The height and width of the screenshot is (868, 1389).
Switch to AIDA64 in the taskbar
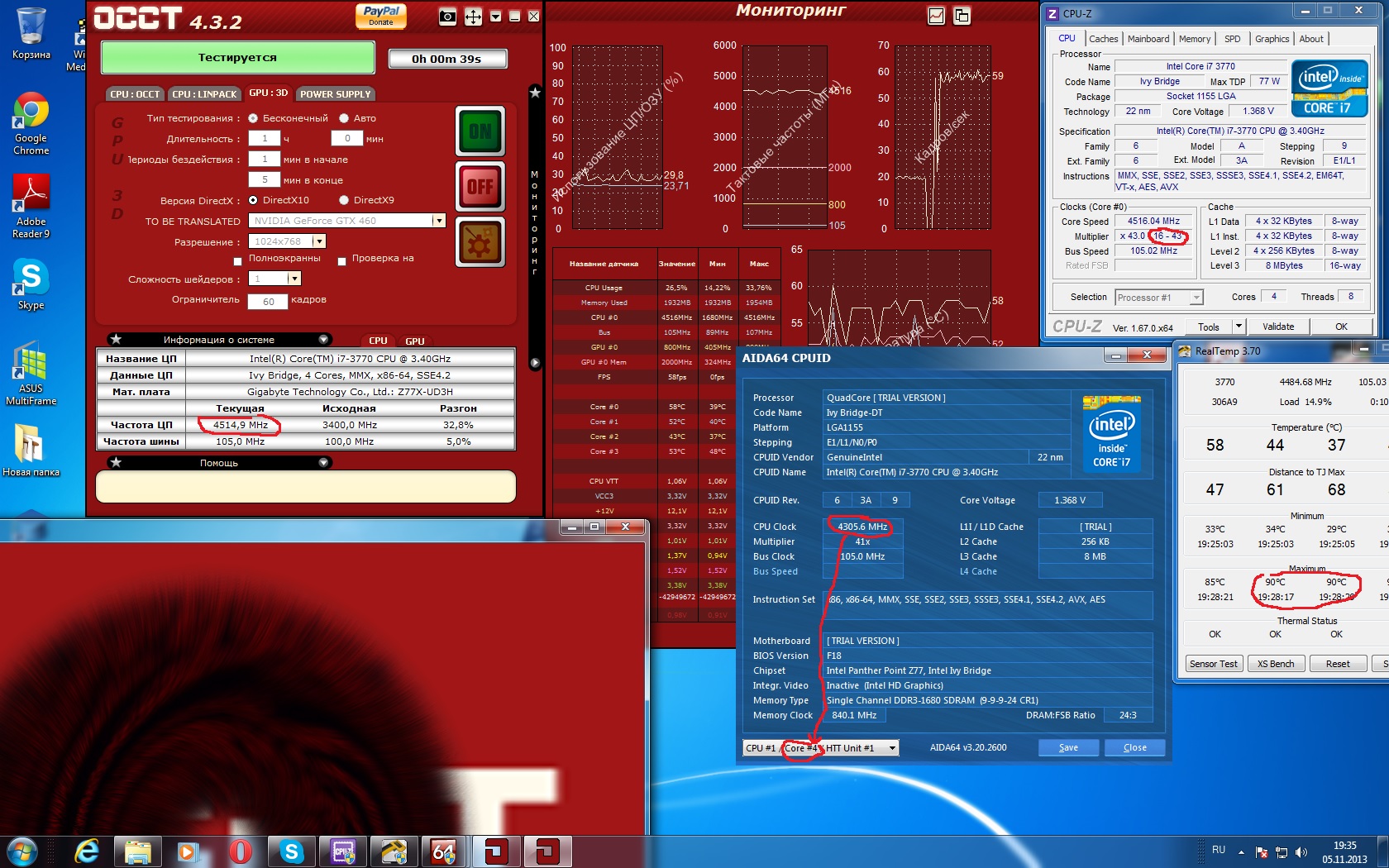click(444, 851)
